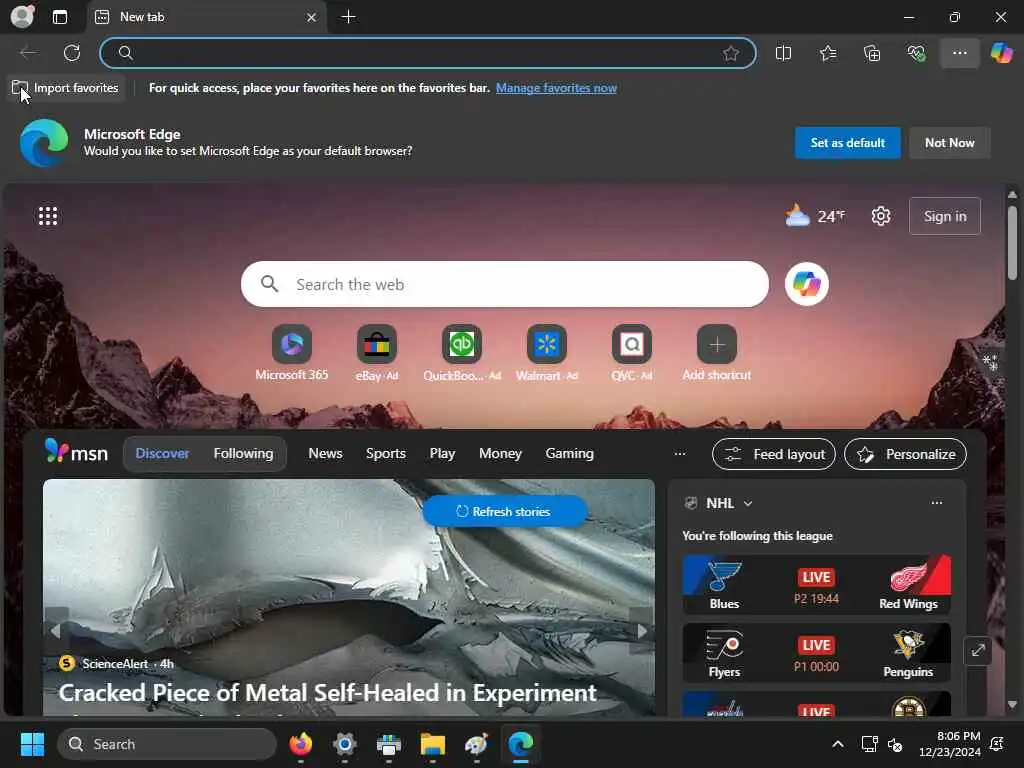Open the NHL card more options
1024x768 pixels.
(936, 503)
